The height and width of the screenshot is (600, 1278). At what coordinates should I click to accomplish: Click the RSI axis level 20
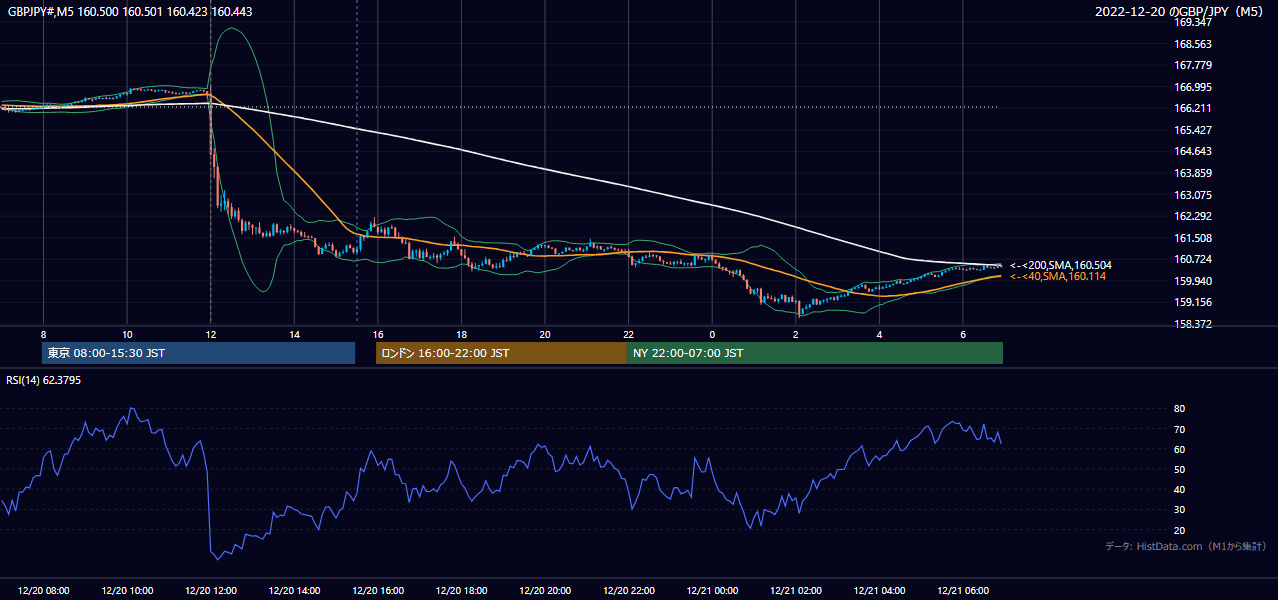pyautogui.click(x=1180, y=530)
